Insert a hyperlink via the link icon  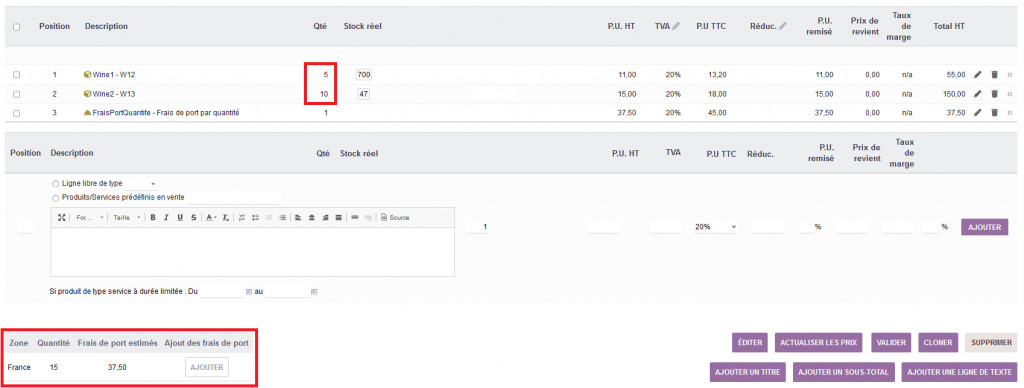pos(355,218)
